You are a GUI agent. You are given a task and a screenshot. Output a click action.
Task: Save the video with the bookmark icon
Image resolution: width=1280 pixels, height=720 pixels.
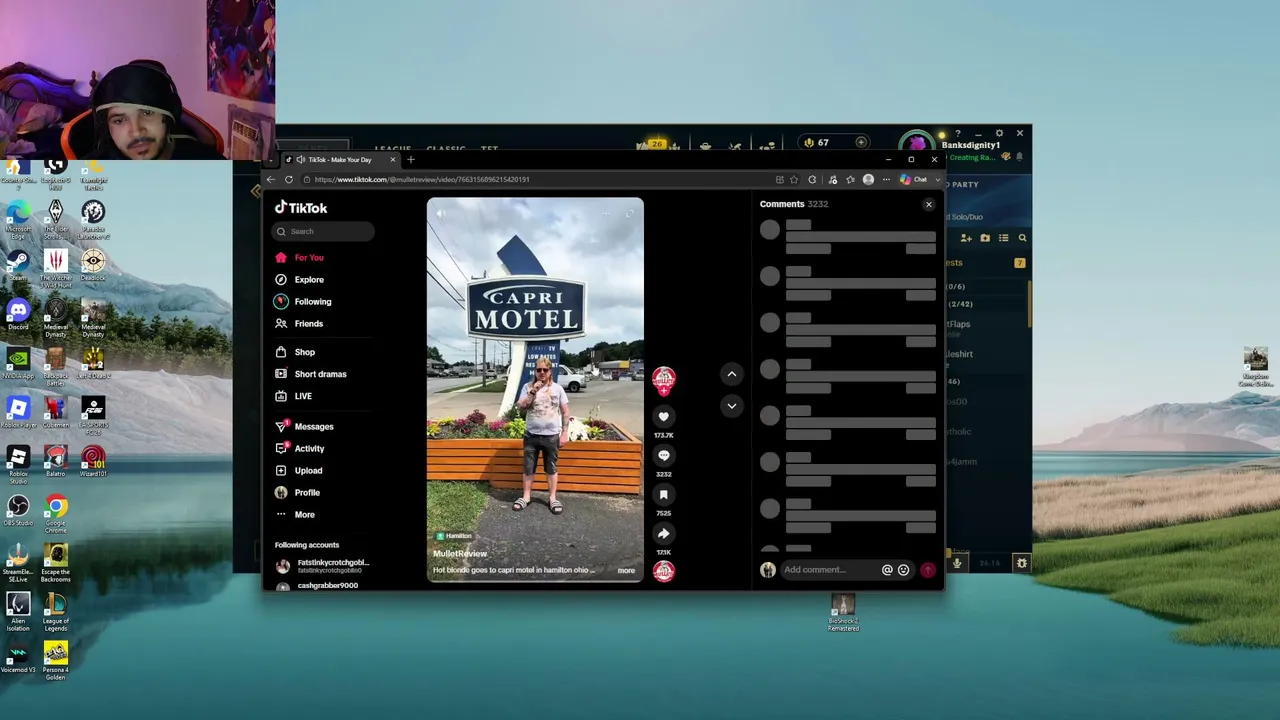663,495
